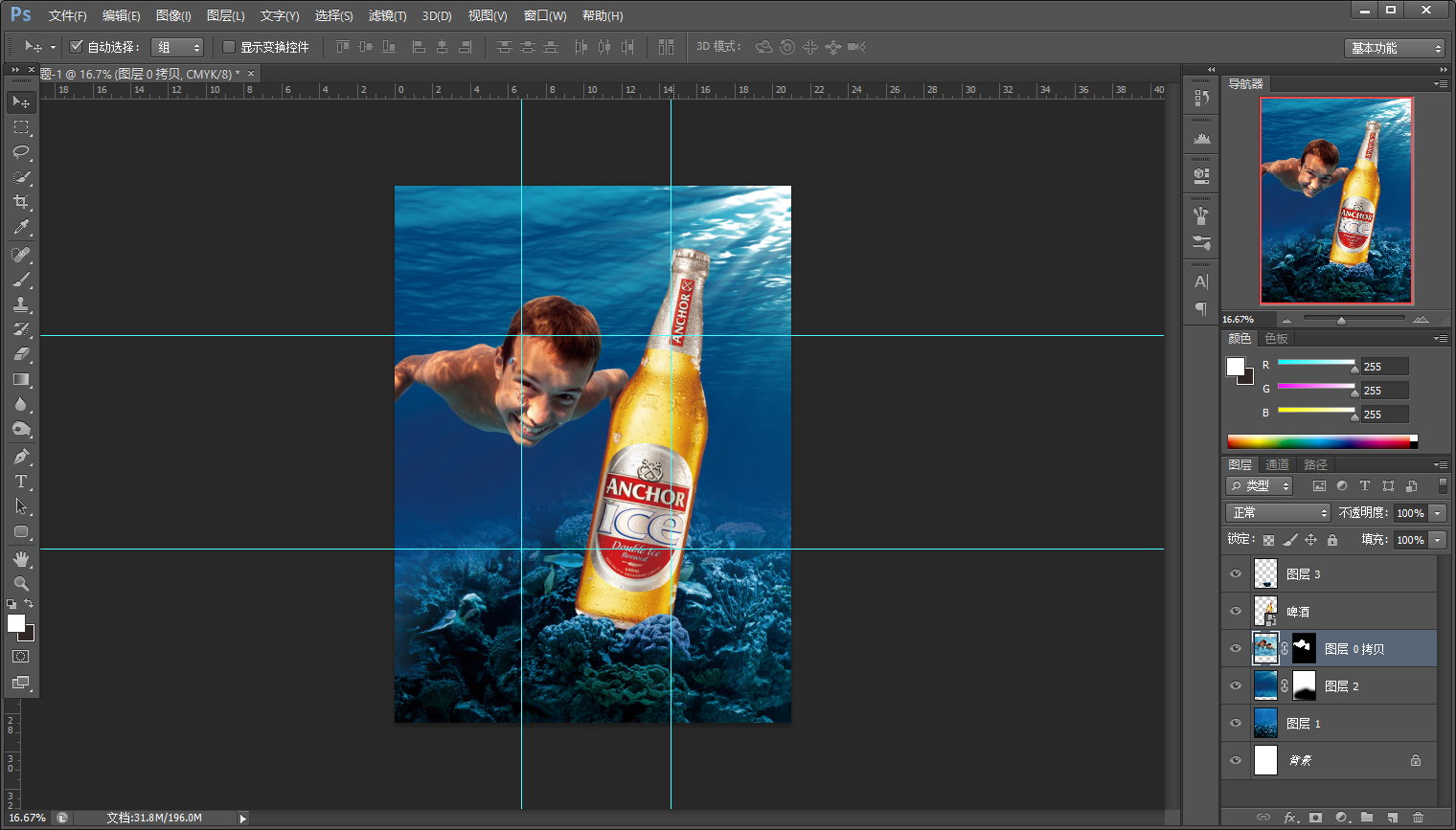Click the R value input field
Image resolution: width=1456 pixels, height=830 pixels.
[x=1384, y=367]
